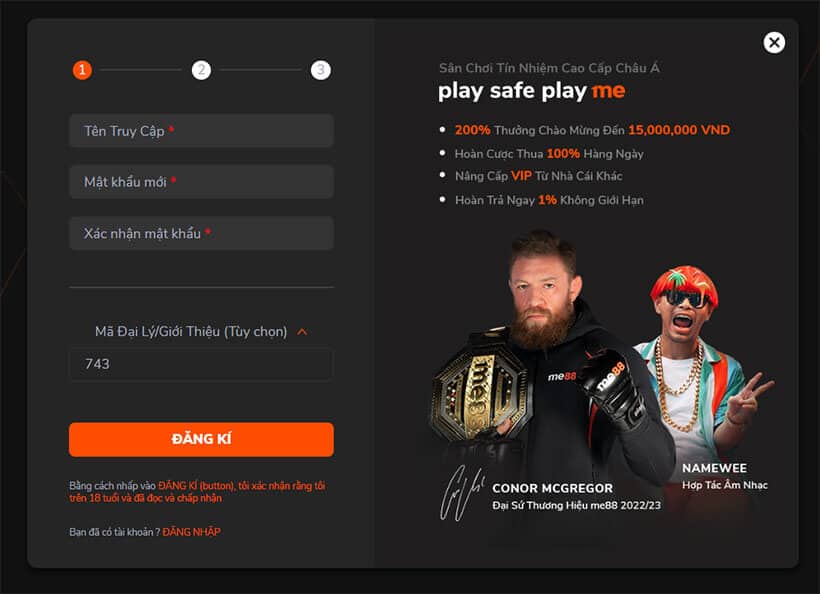Image resolution: width=820 pixels, height=594 pixels.
Task: Click the 200% Thưởng Chào Mừng promo line
Action: coord(592,130)
